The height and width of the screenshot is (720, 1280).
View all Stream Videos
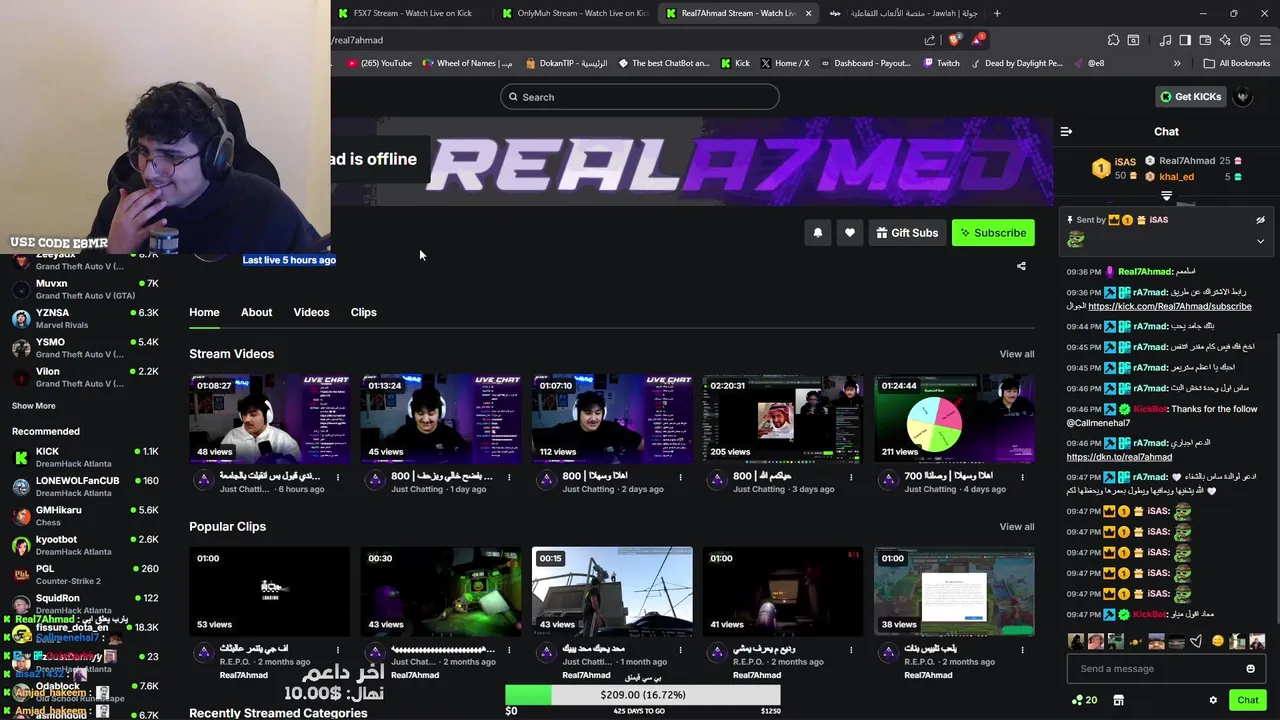[x=1016, y=354]
